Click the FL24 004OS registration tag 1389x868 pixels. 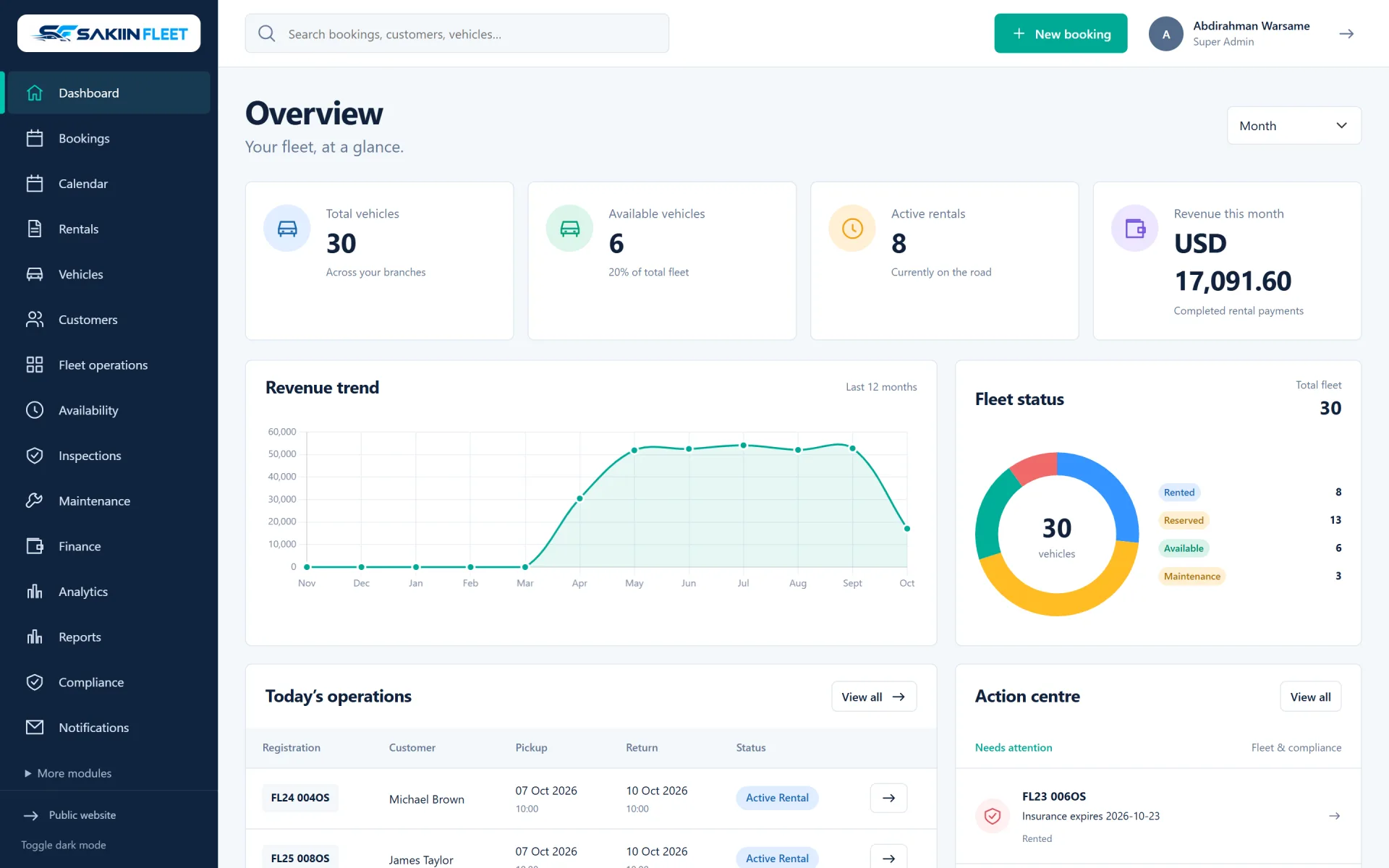pos(300,798)
